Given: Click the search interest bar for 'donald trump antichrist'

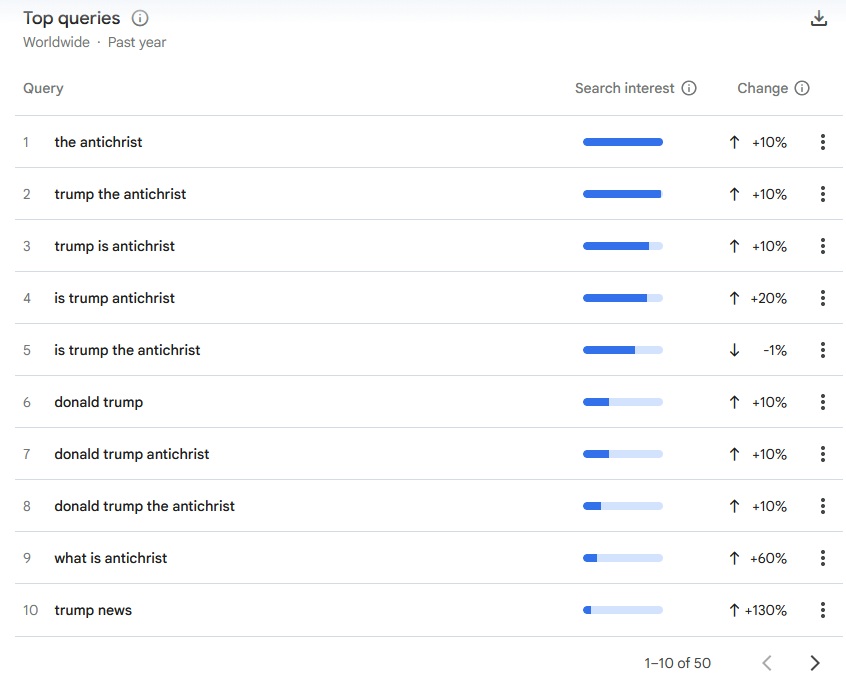Looking at the screenshot, I should click(x=623, y=454).
